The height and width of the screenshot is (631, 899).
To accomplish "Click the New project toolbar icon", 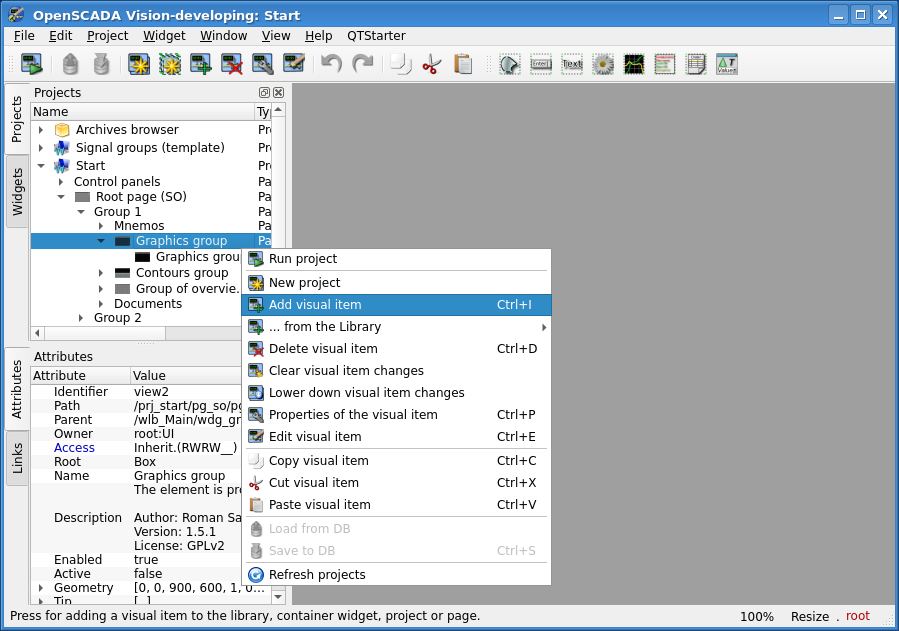I will pyautogui.click(x=139, y=64).
